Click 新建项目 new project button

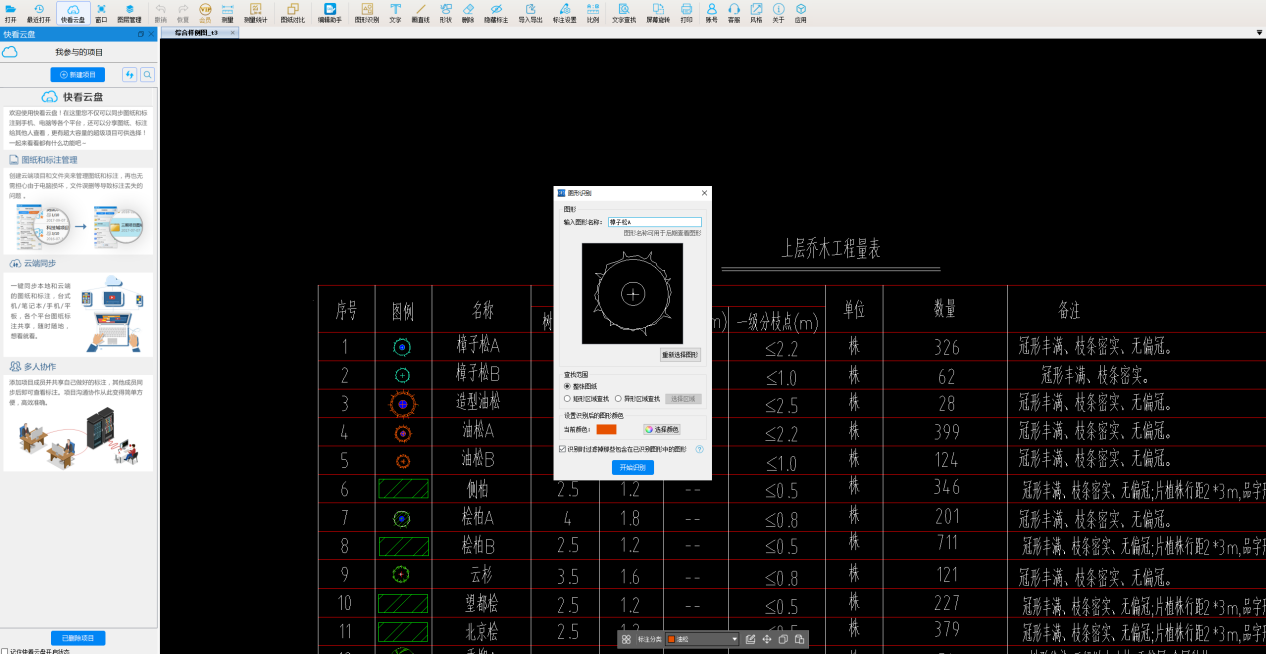pos(78,74)
